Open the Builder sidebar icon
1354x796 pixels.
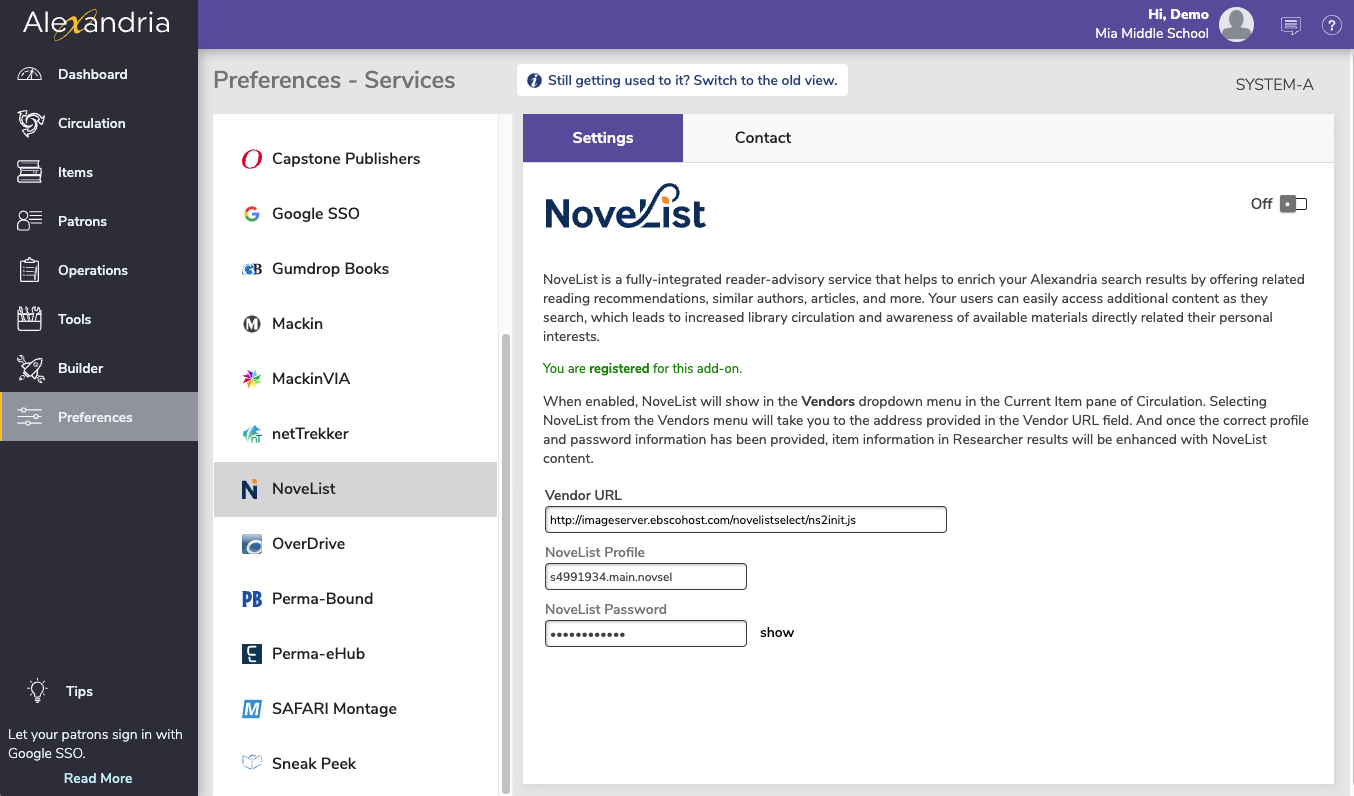[x=30, y=368]
